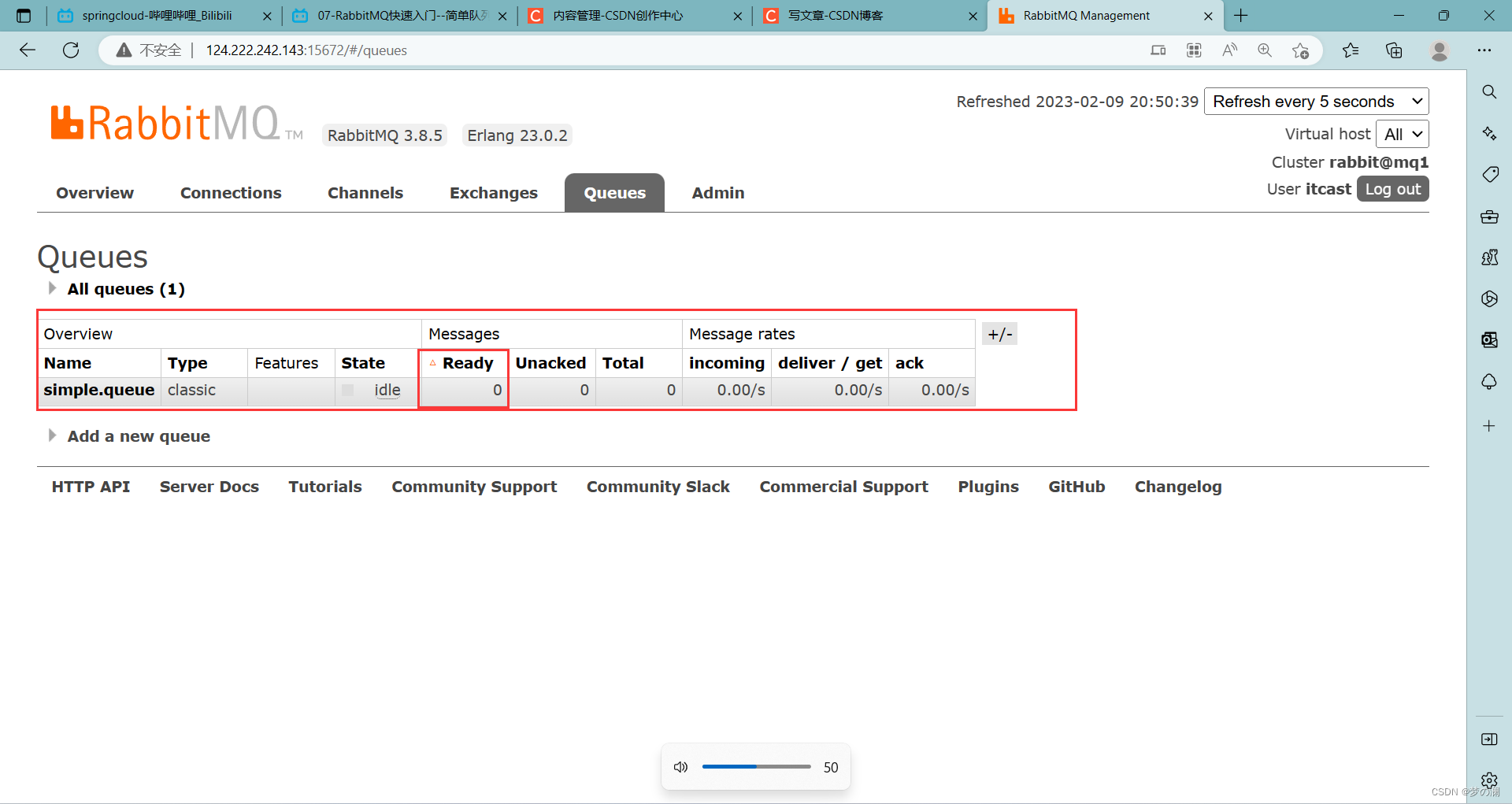1512x804 pixels.
Task: Open the Commercial Support link
Action: coord(843,487)
